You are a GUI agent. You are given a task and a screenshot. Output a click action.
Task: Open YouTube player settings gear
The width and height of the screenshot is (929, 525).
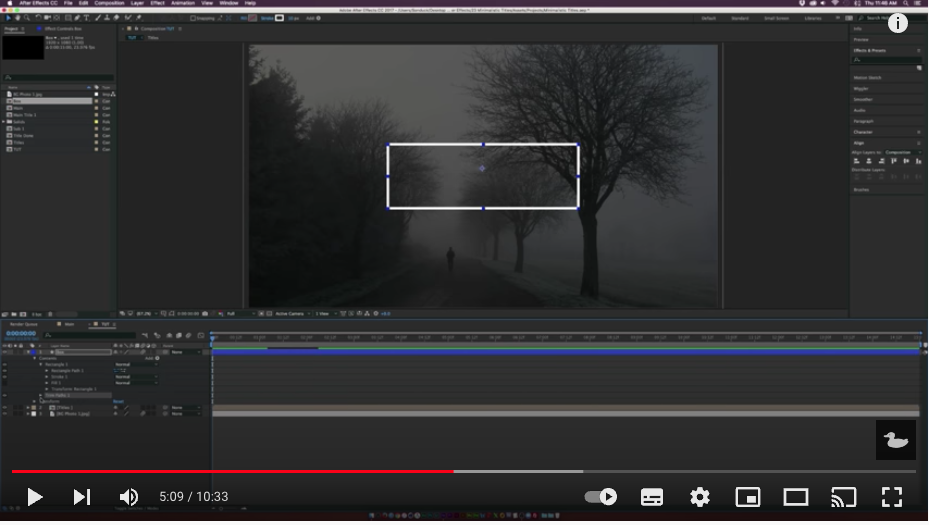pyautogui.click(x=700, y=497)
